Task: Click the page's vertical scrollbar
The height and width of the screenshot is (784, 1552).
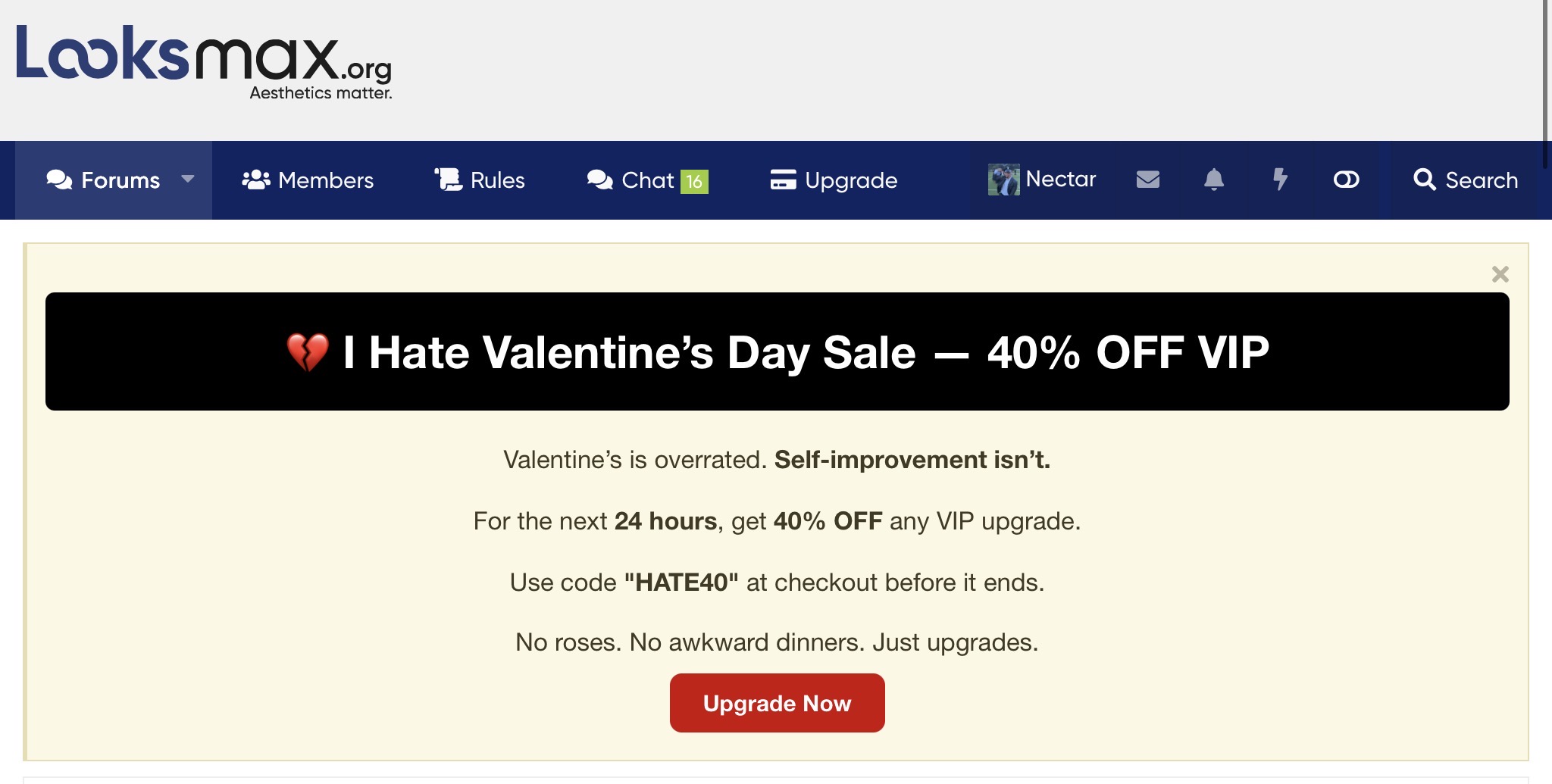Action: (1546, 83)
